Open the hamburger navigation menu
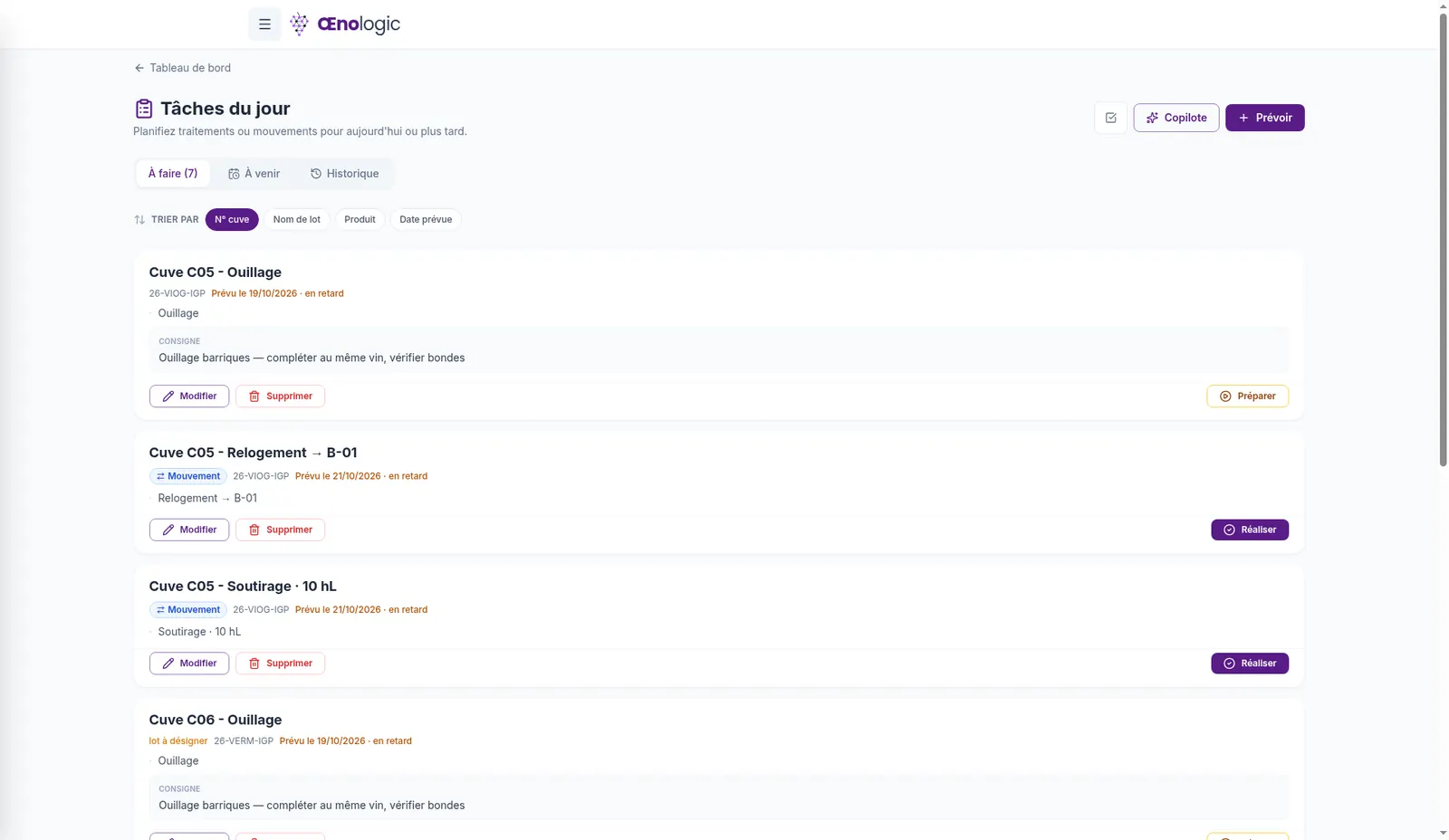This screenshot has height=840, width=1449. pyautogui.click(x=264, y=24)
